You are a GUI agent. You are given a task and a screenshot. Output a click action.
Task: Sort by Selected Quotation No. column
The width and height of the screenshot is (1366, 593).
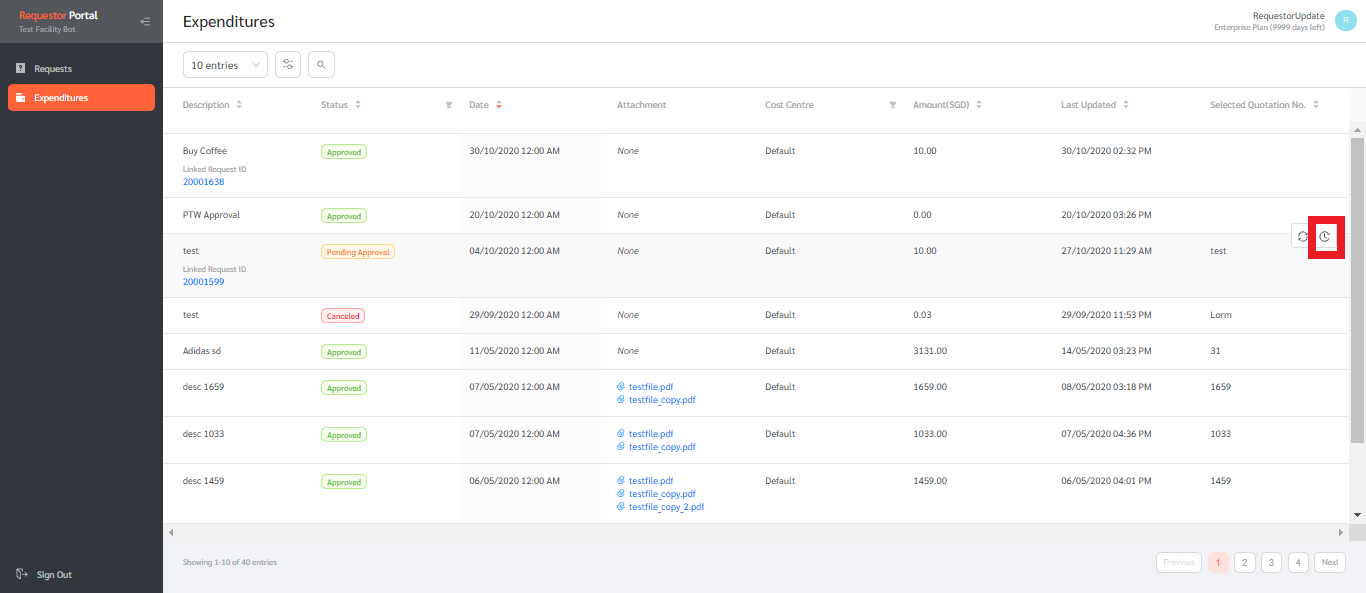coord(1316,105)
